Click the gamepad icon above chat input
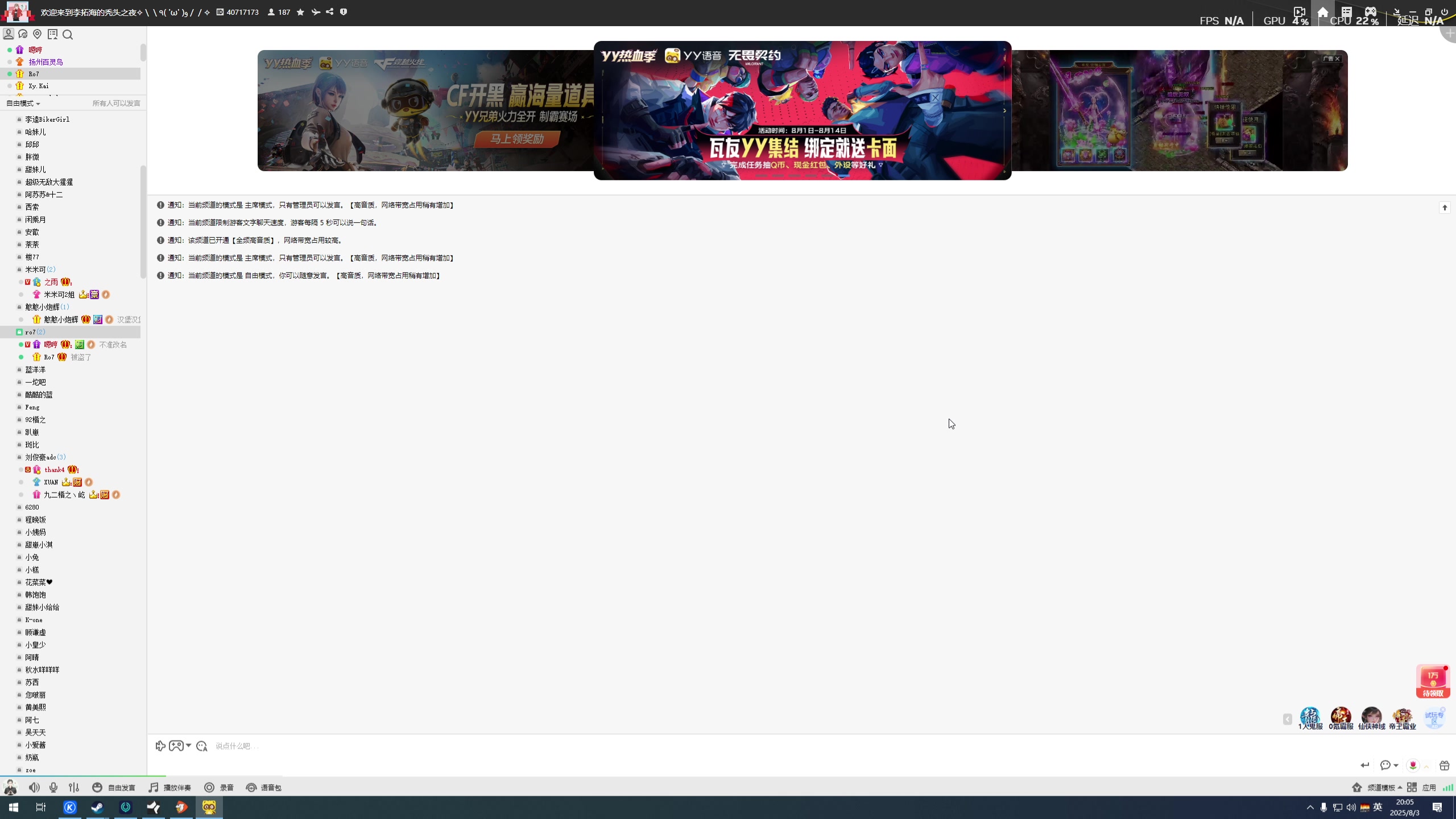Screen dimensions: 1456x819 coord(176,746)
